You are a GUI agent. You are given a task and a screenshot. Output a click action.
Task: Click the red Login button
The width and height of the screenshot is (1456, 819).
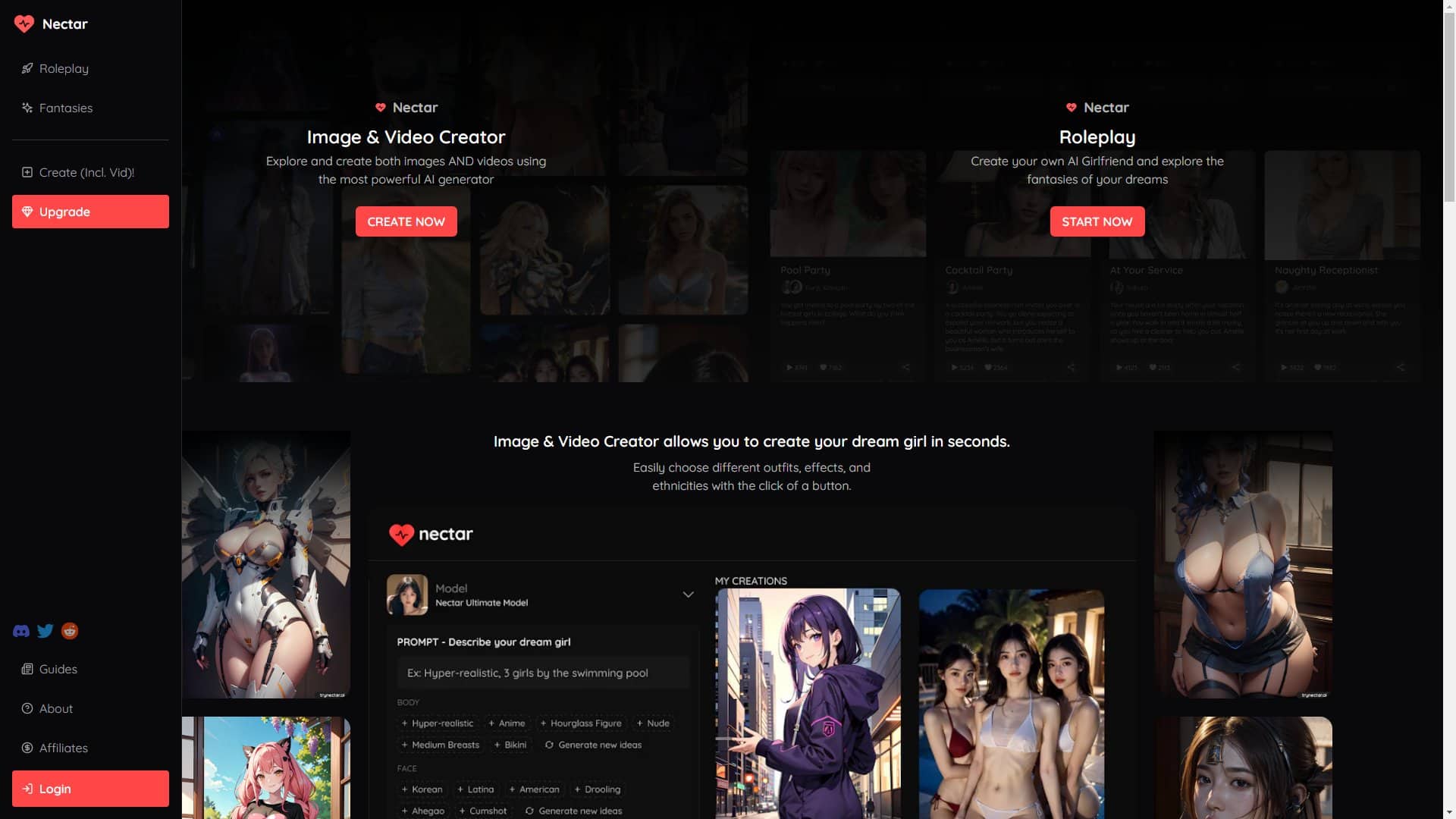[x=90, y=789]
